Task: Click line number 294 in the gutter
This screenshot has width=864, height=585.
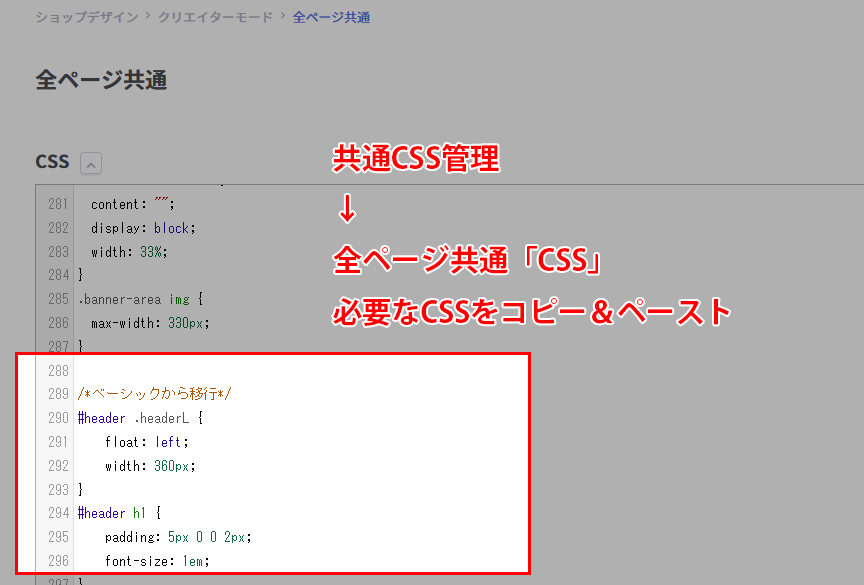Action: pyautogui.click(x=58, y=513)
